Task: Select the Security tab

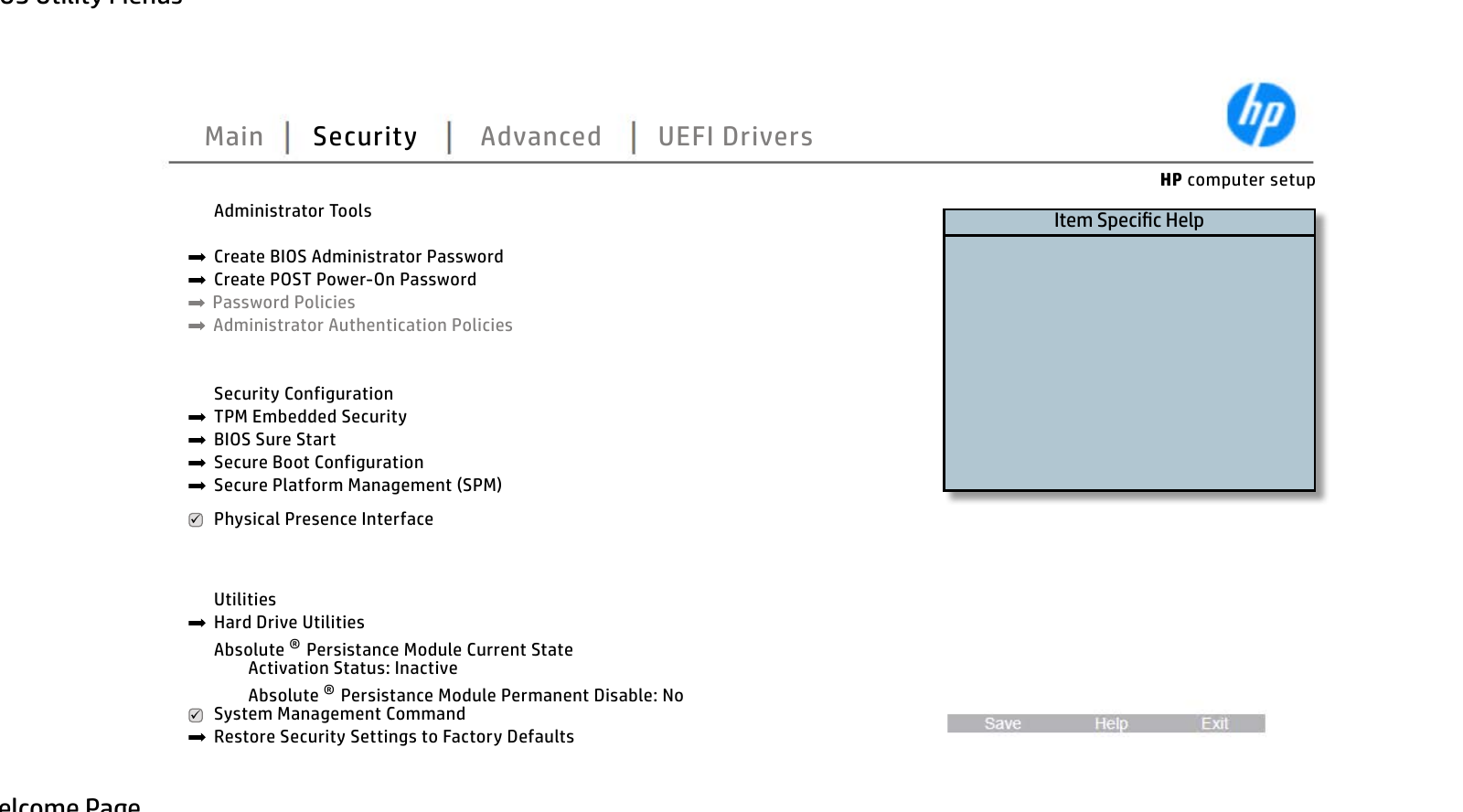Action: pyautogui.click(x=365, y=136)
